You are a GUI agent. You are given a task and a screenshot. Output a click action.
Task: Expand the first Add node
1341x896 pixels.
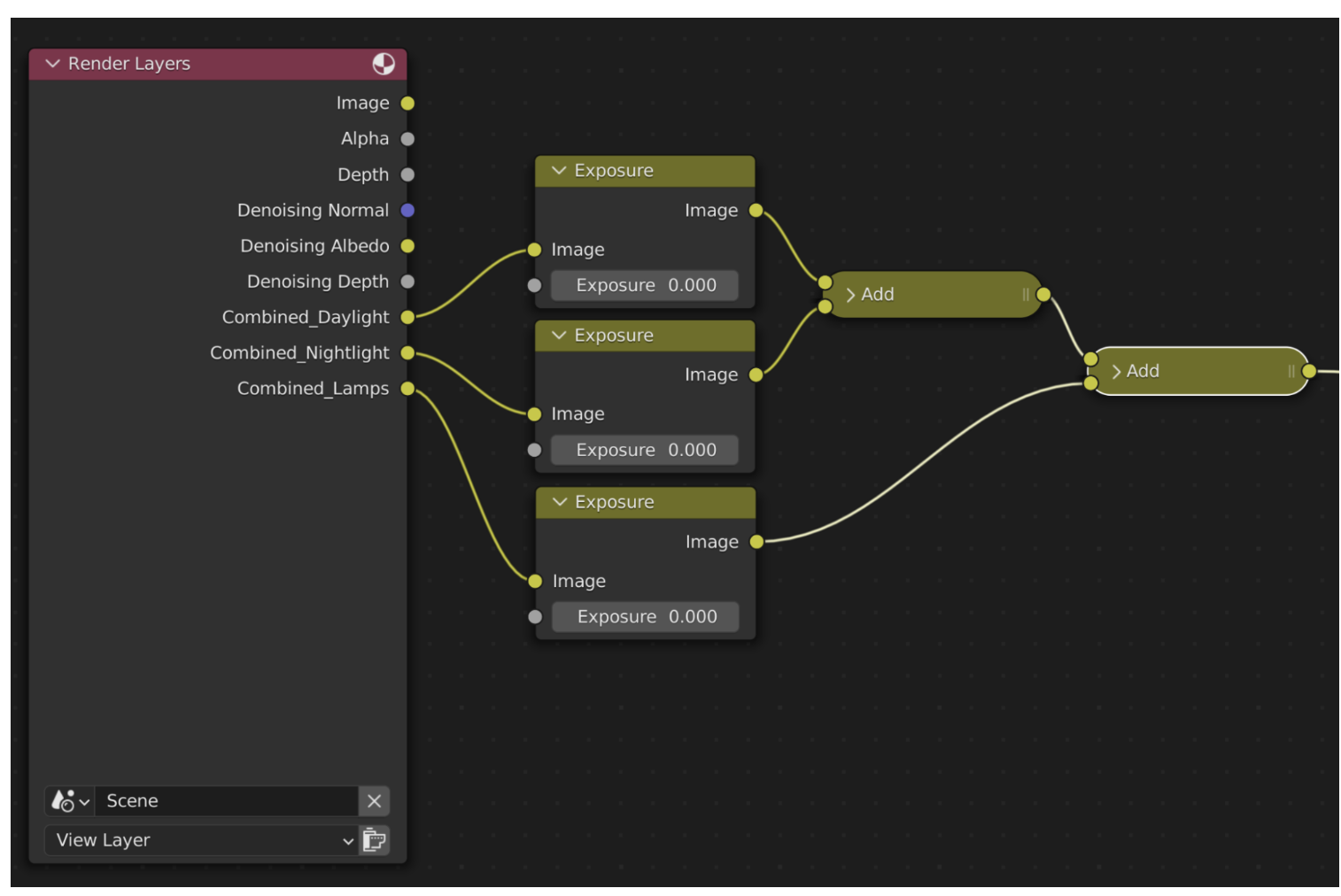pyautogui.click(x=850, y=295)
